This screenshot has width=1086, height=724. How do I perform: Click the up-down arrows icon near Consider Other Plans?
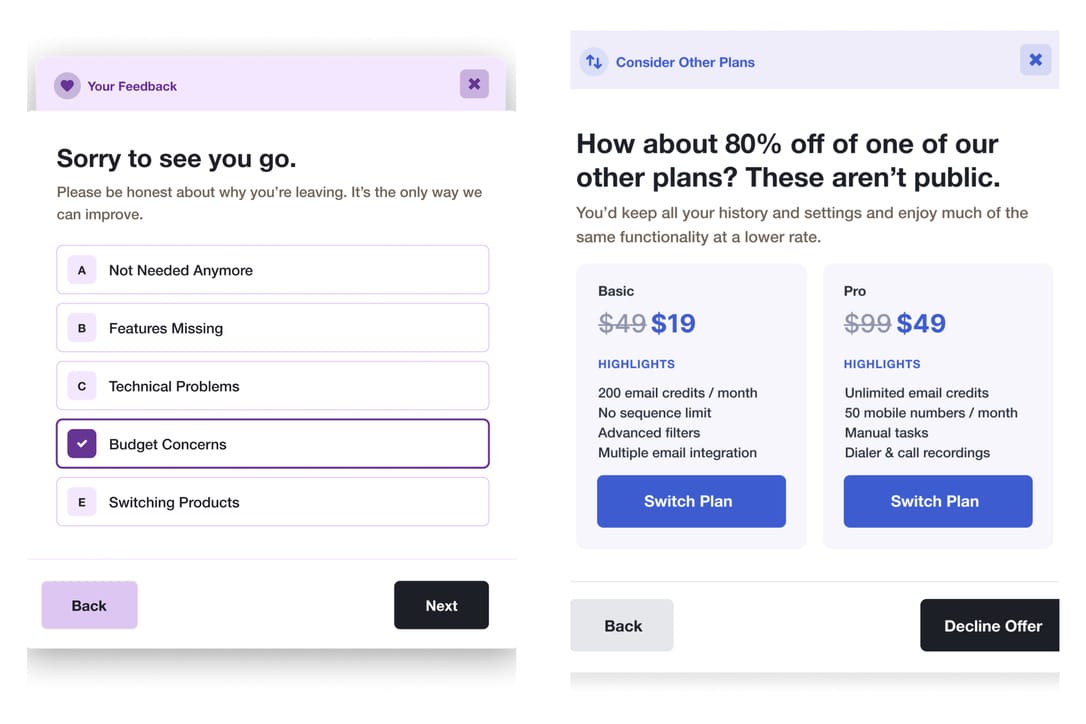(x=594, y=60)
